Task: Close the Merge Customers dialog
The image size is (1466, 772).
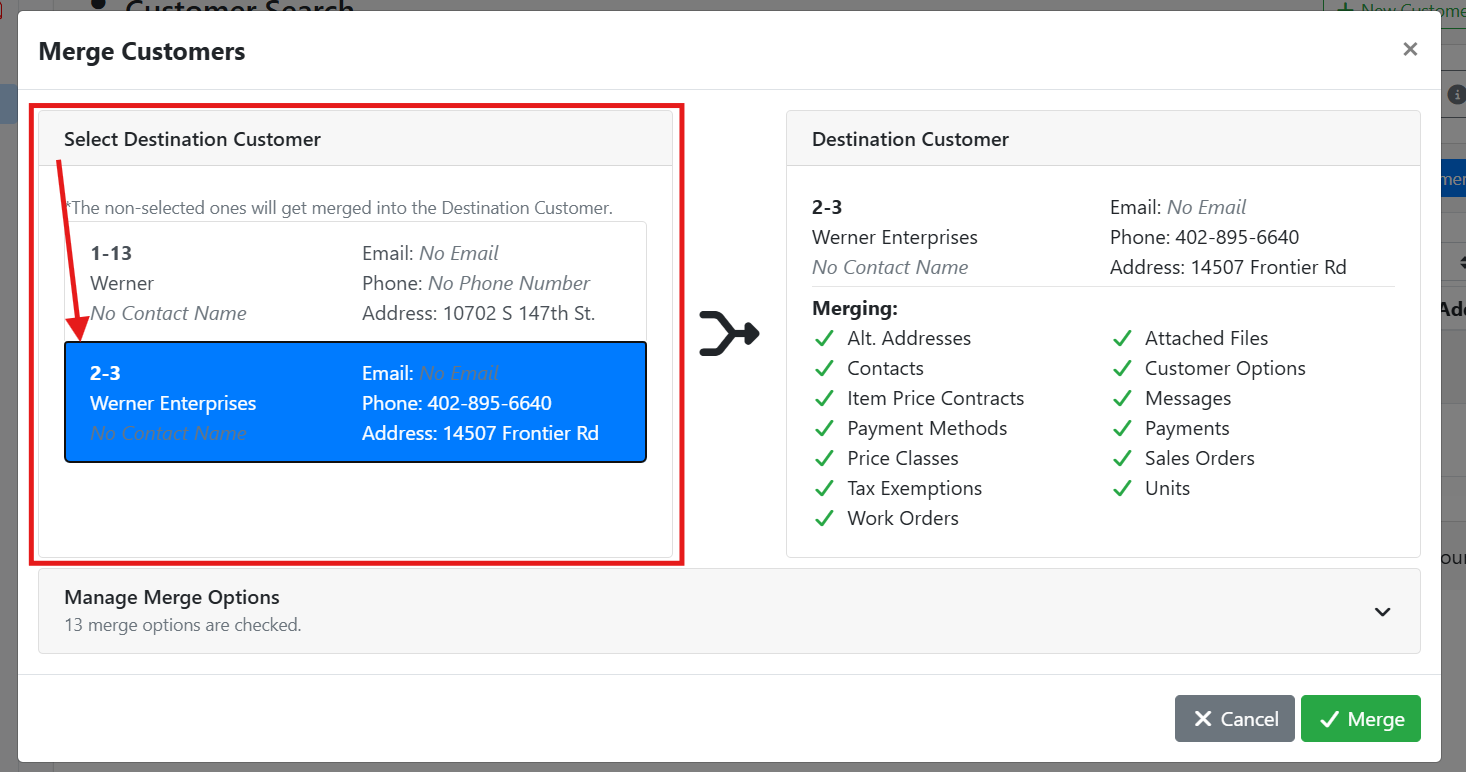Action: (1410, 50)
